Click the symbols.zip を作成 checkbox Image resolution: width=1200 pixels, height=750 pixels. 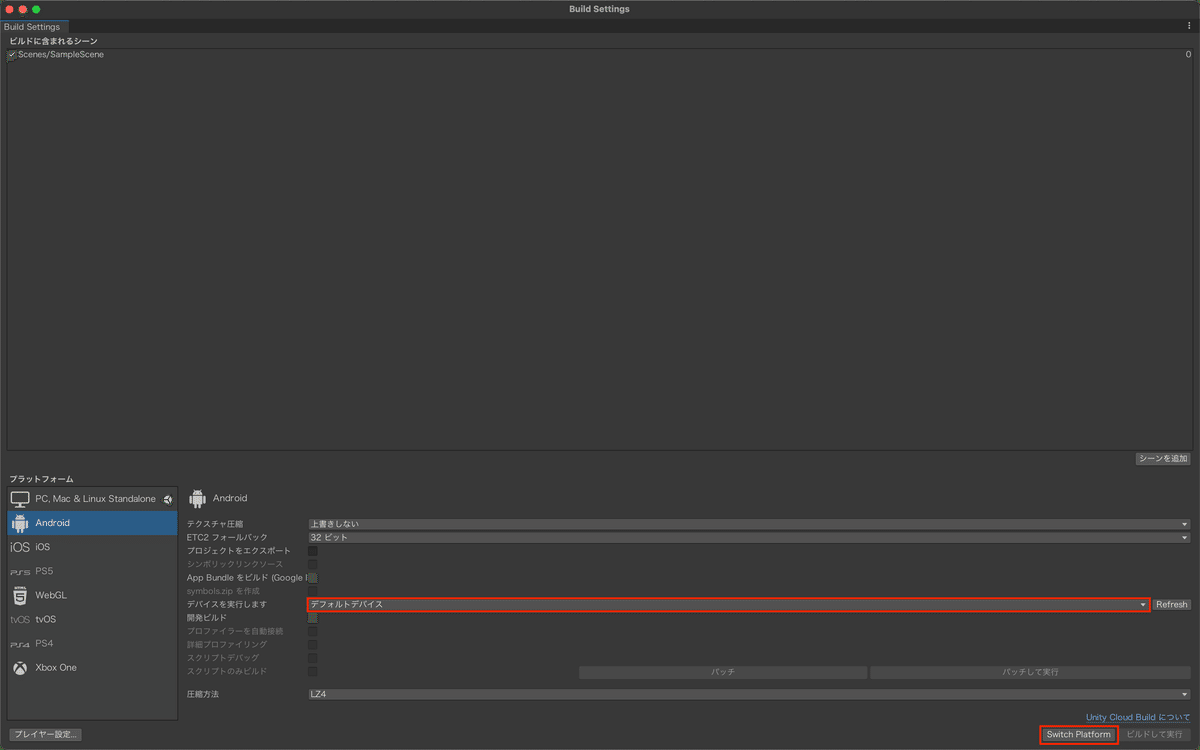313,591
